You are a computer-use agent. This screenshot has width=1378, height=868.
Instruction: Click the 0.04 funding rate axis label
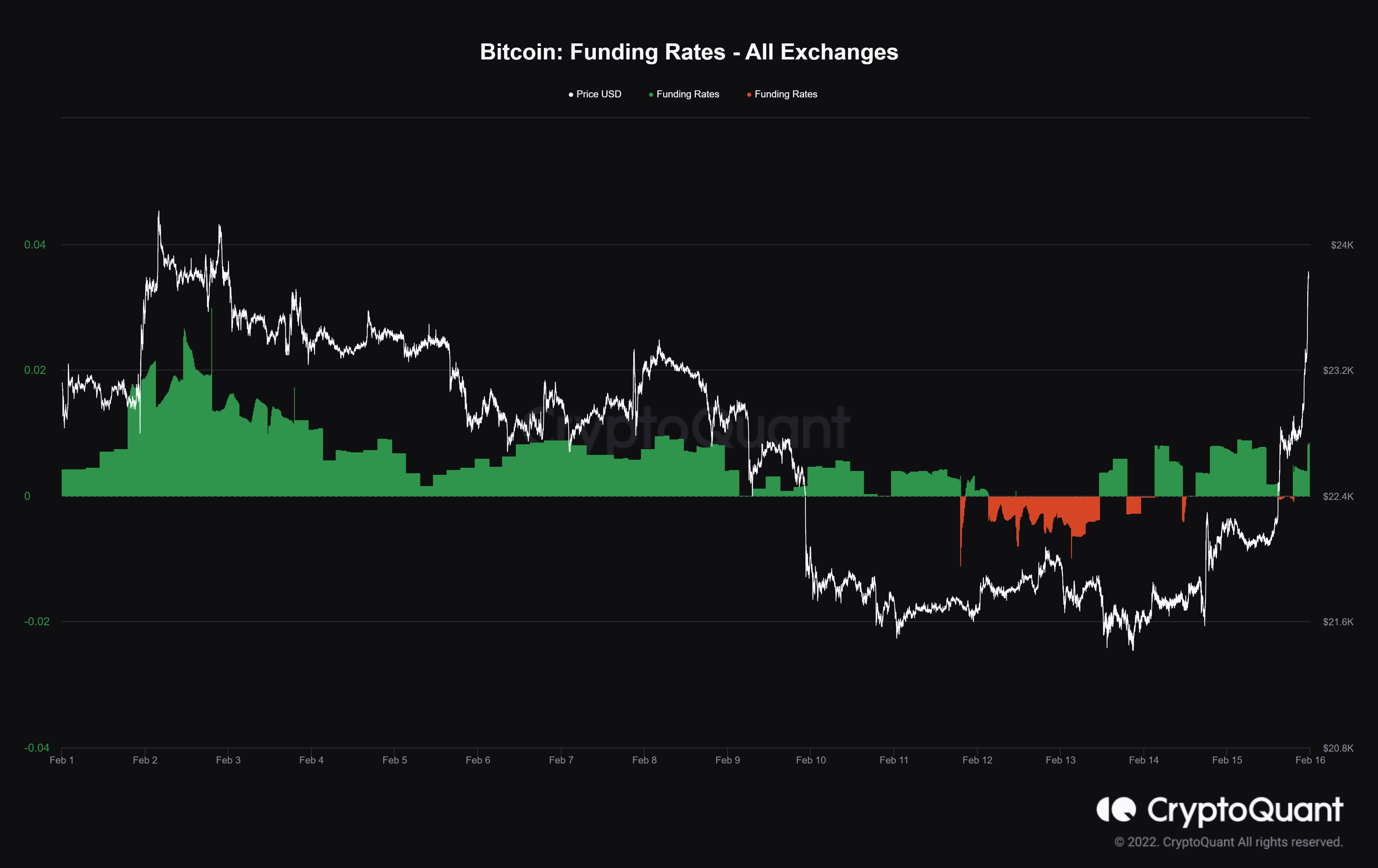click(x=35, y=245)
